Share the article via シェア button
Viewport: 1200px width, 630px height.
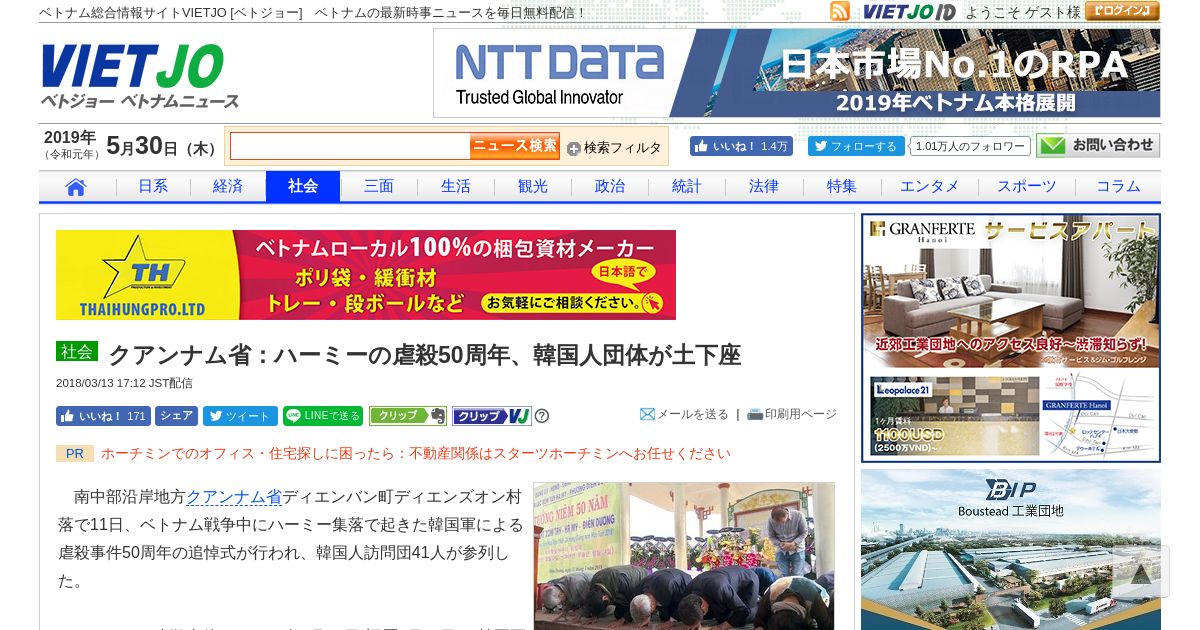(x=176, y=416)
